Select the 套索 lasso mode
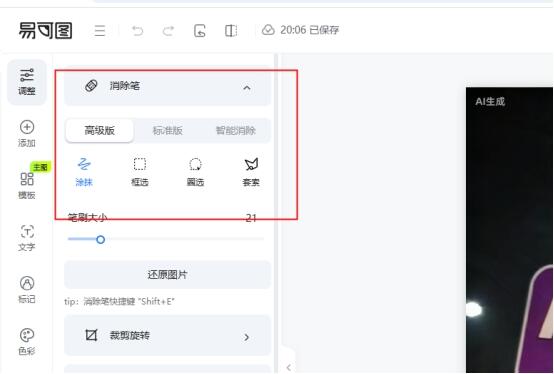This screenshot has width=554, height=374. 251,172
